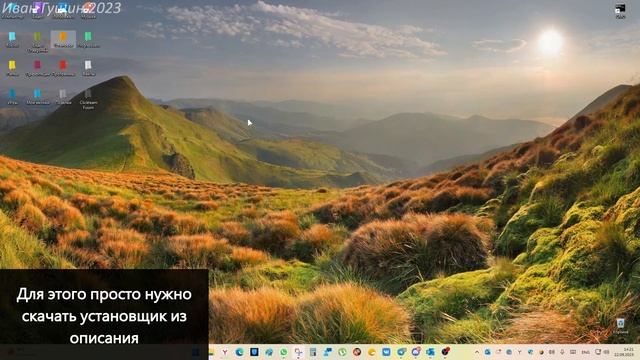The height and width of the screenshot is (360, 640).
Task: Select the desktop icon in top-right corner
Action: point(620,11)
